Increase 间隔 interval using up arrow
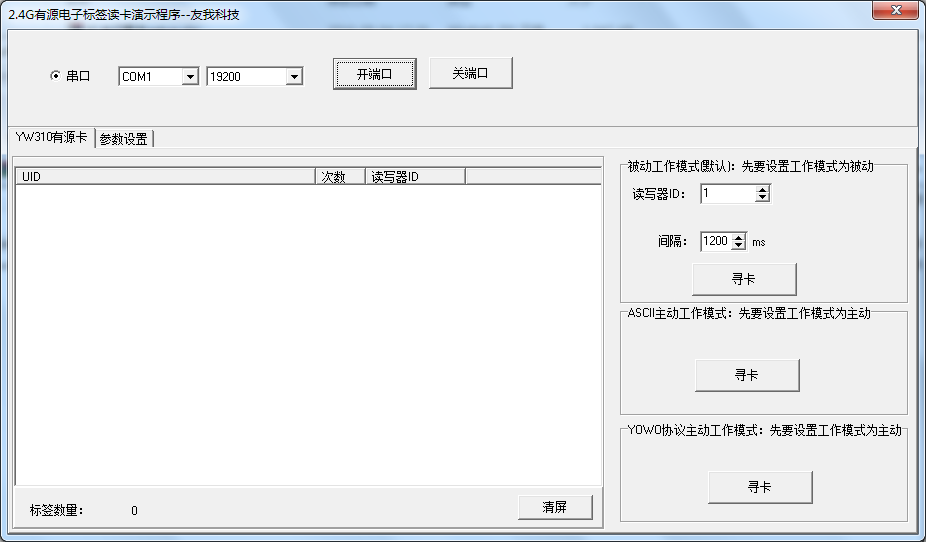This screenshot has width=926, height=542. (739, 237)
